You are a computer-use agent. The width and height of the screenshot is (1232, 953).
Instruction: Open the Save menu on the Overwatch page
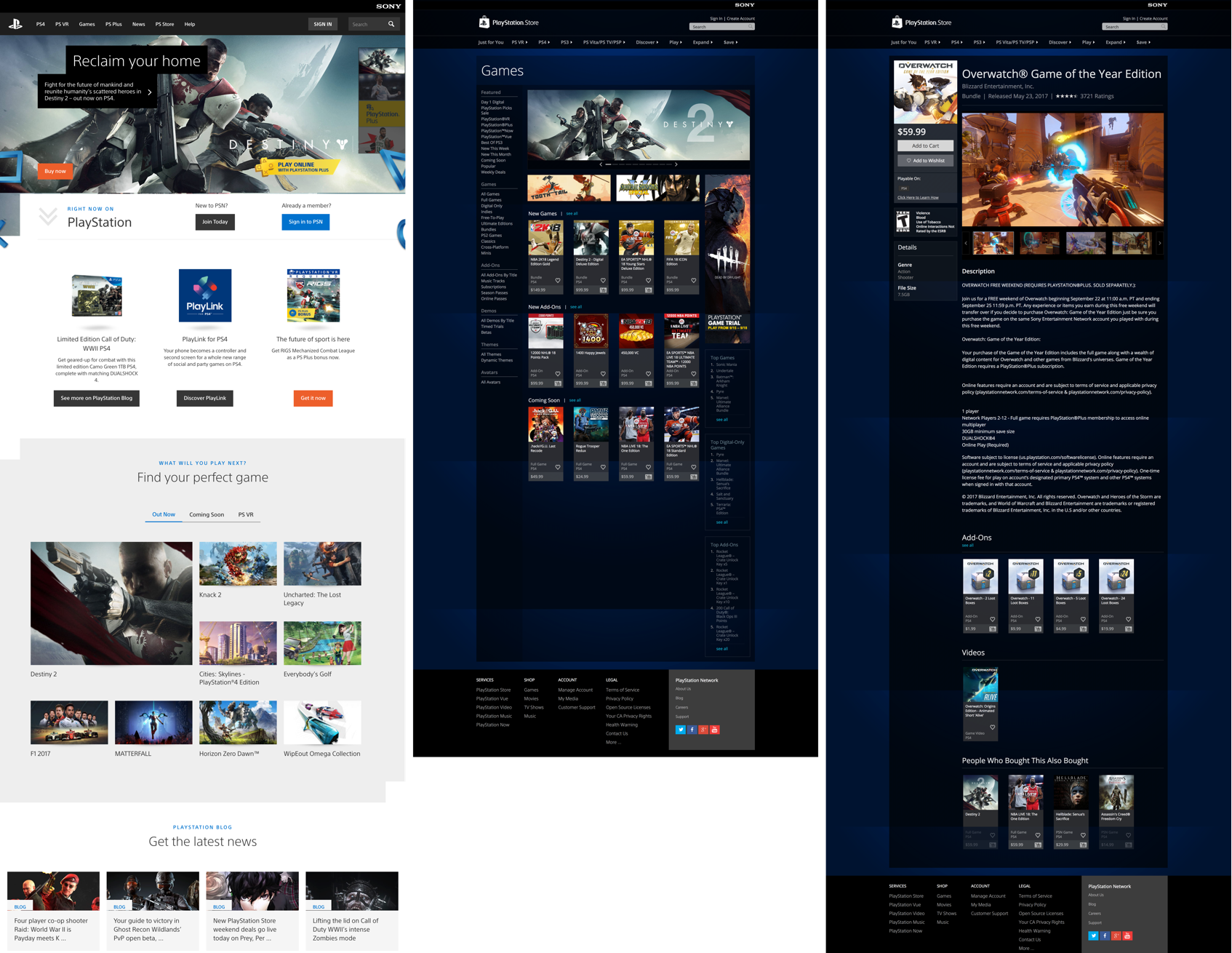tap(1143, 42)
